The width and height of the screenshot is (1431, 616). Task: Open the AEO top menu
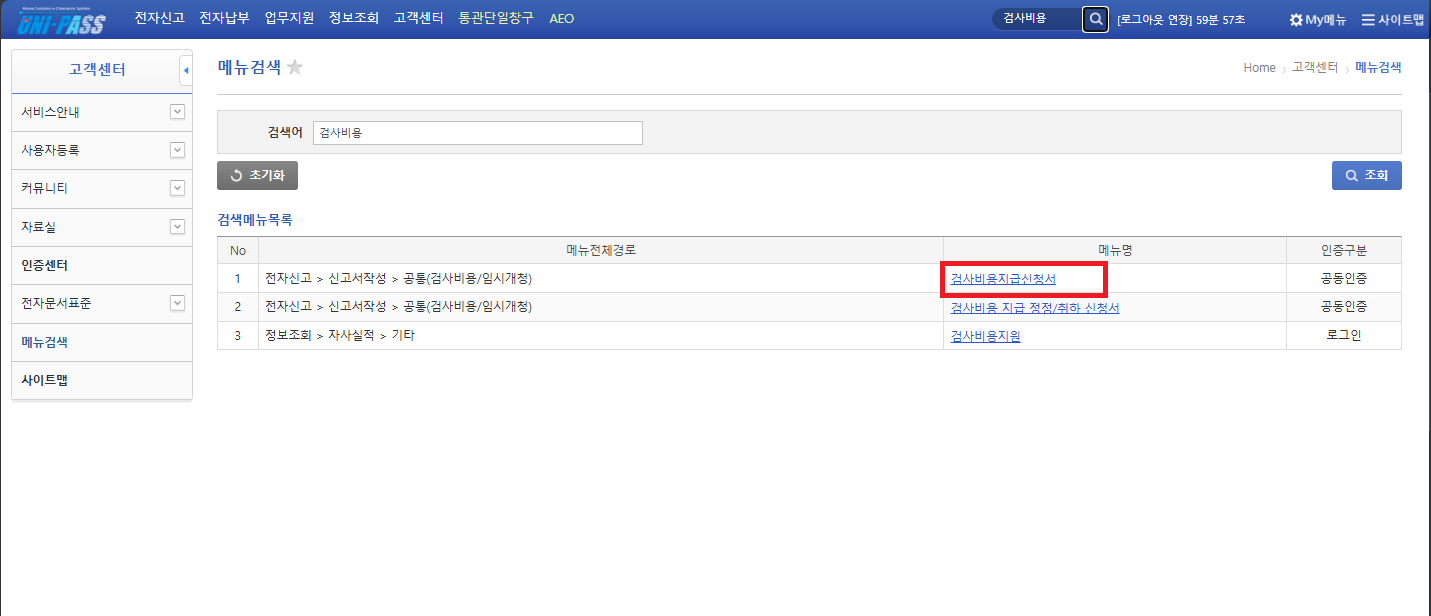[x=561, y=19]
